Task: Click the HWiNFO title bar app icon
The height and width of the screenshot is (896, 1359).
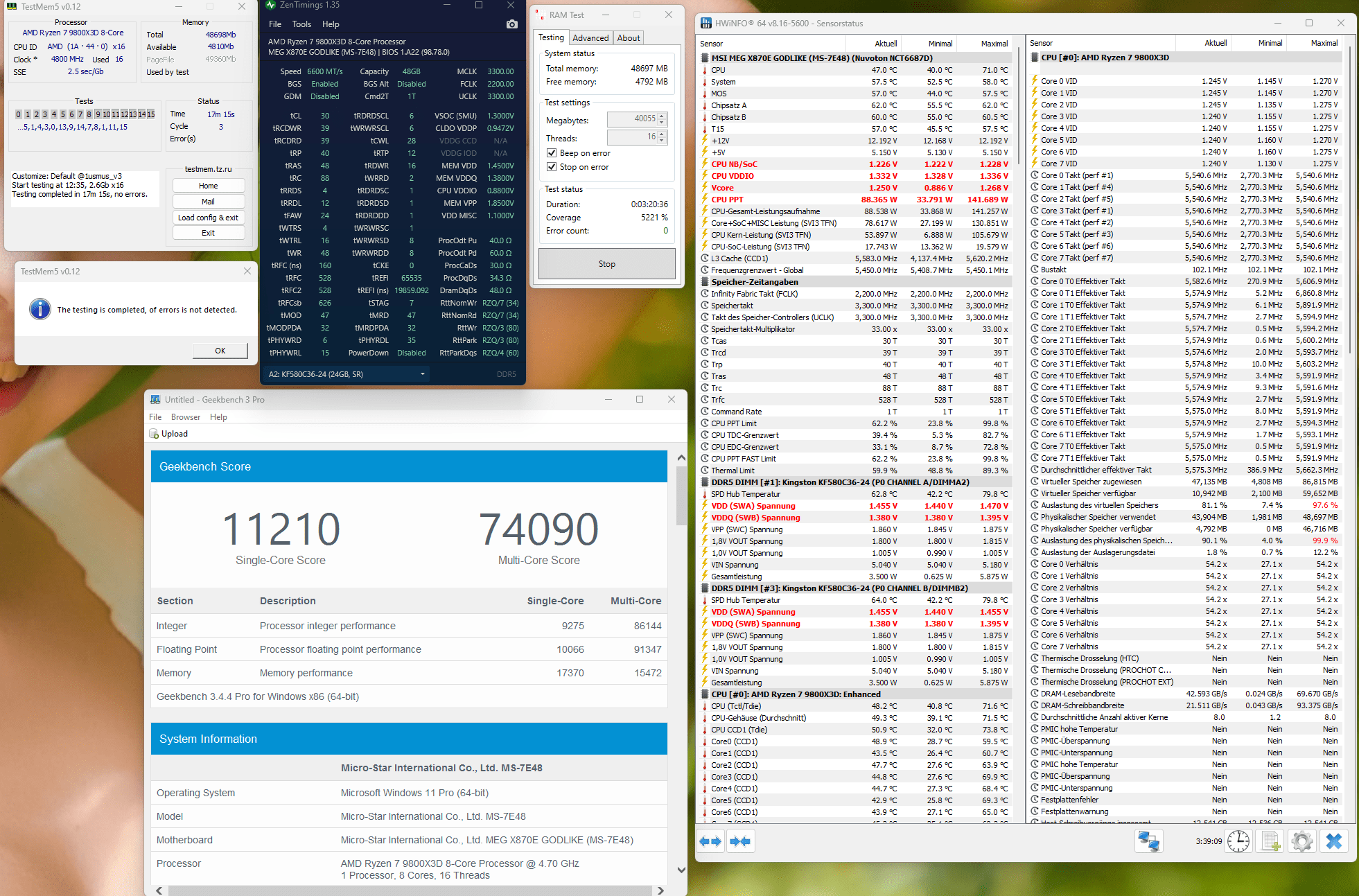Action: pos(706,23)
